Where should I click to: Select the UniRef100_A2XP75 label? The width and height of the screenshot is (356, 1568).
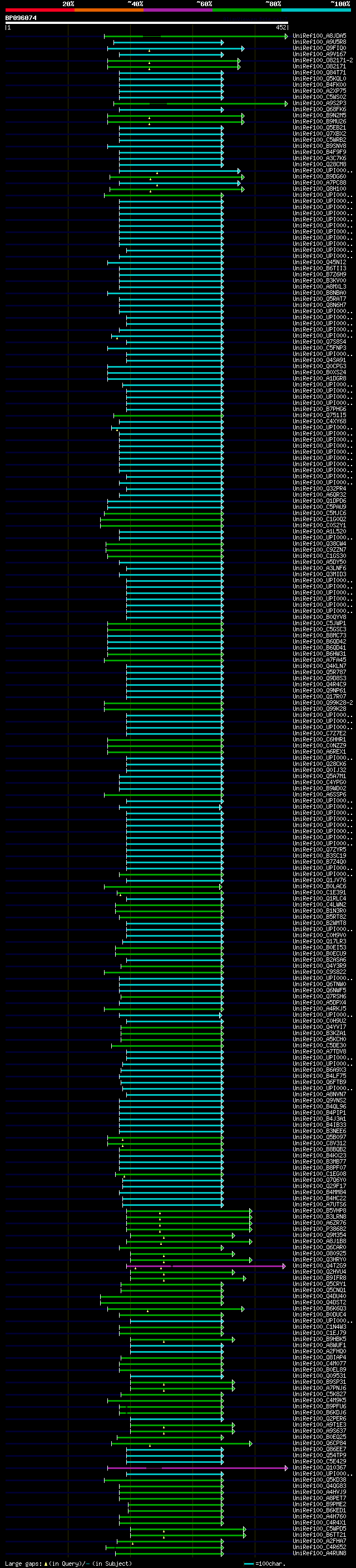point(319,91)
